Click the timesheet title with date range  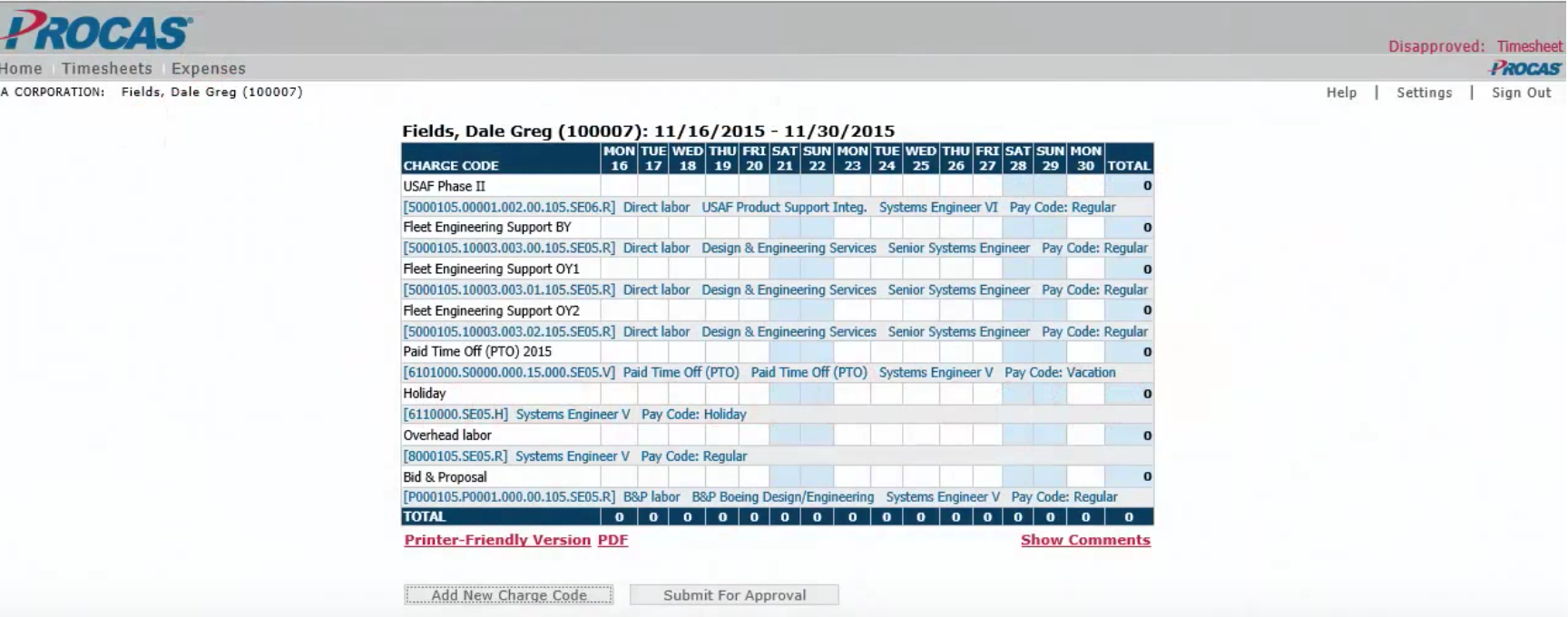pyautogui.click(x=649, y=131)
